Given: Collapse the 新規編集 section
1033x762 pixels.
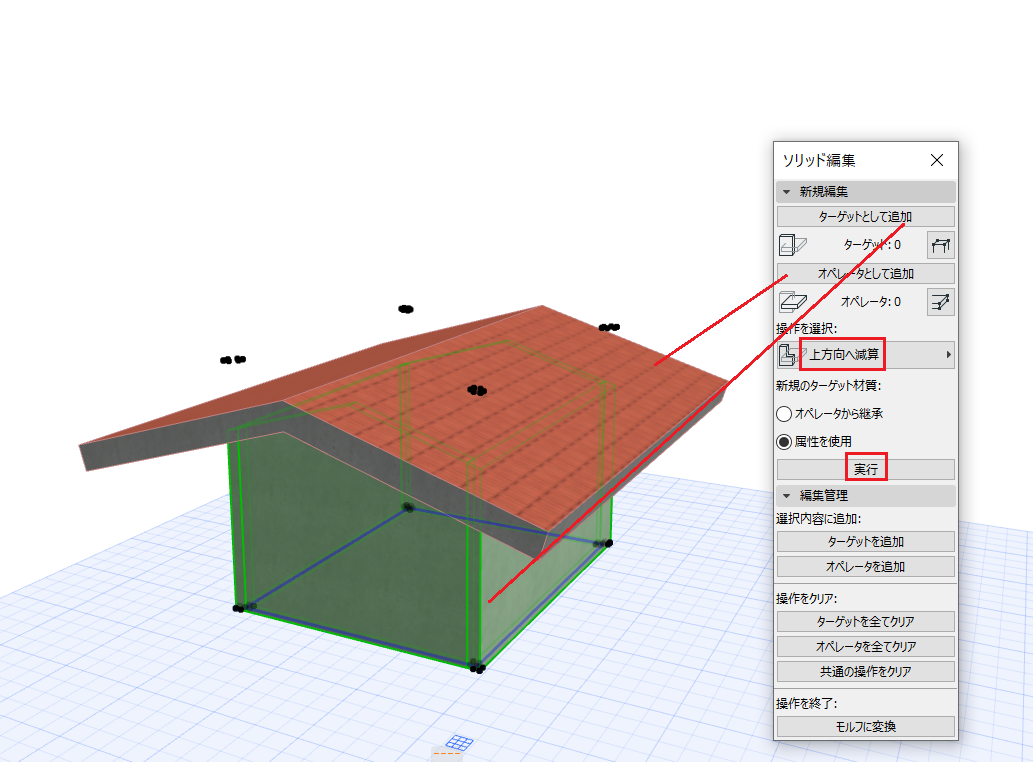Looking at the screenshot, I should [787, 192].
